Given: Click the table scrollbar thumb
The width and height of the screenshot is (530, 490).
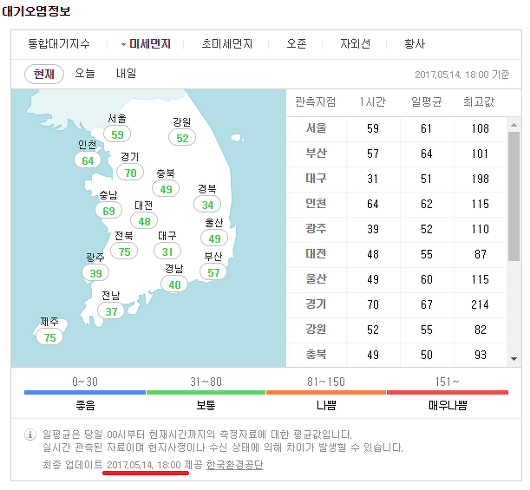Looking at the screenshot, I should pos(514,196).
